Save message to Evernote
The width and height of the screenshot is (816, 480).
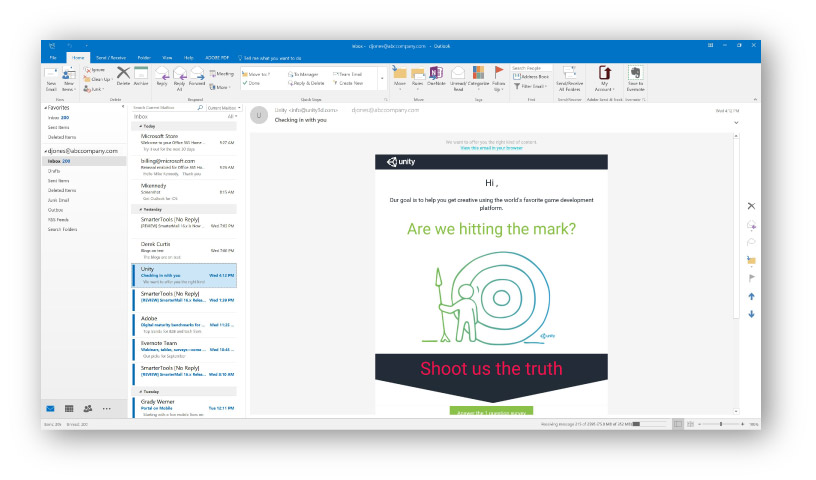tap(635, 79)
